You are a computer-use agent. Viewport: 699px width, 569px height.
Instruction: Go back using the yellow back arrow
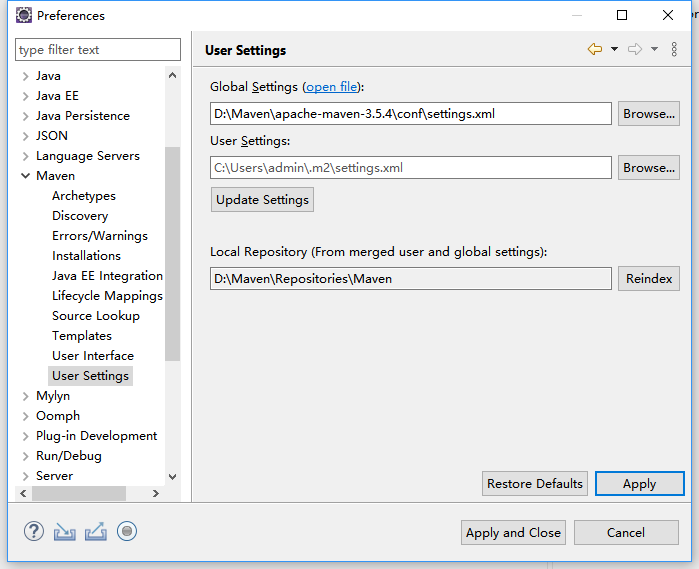pyautogui.click(x=595, y=49)
